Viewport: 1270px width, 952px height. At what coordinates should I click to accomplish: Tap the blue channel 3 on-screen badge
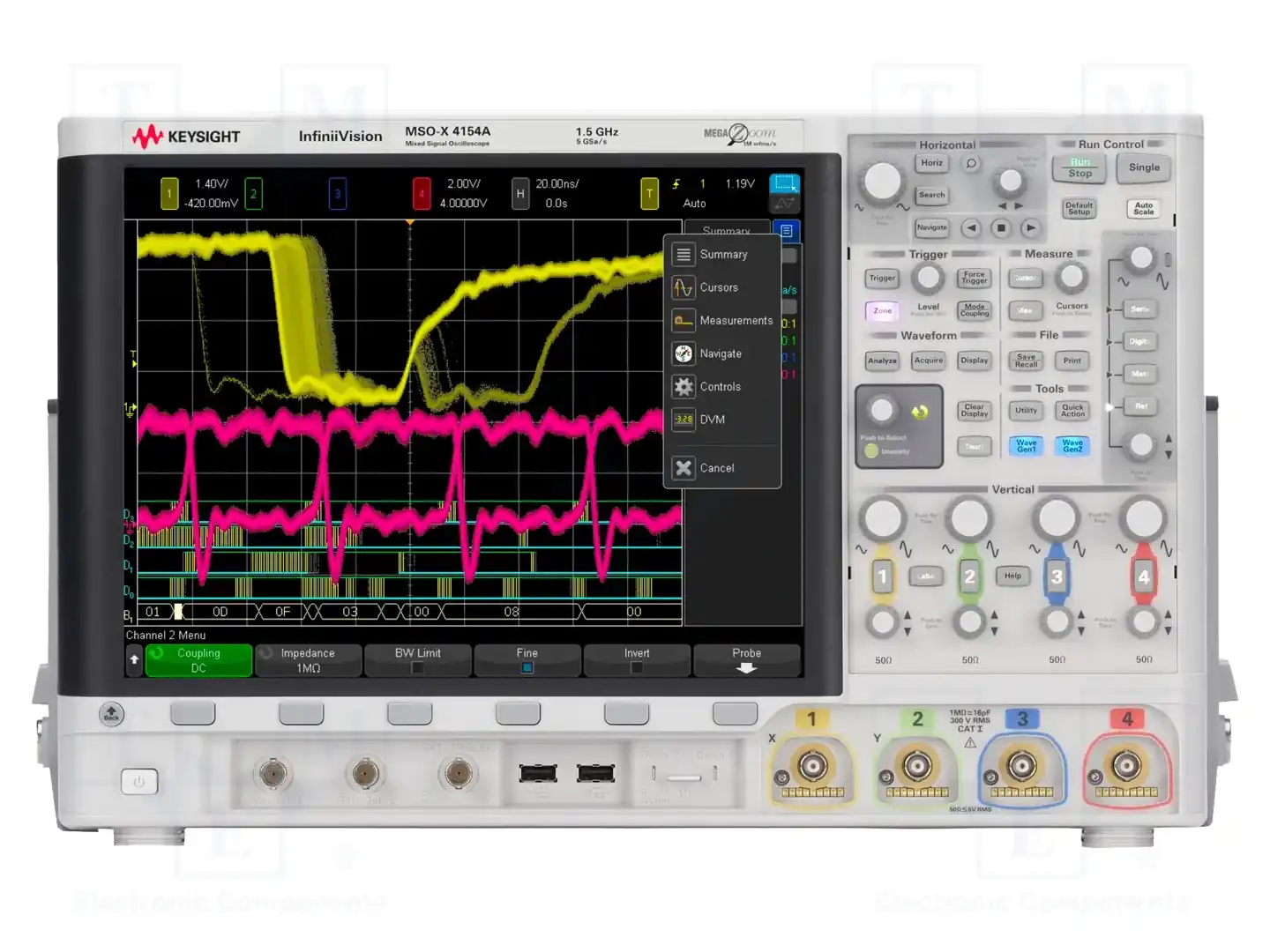point(337,194)
